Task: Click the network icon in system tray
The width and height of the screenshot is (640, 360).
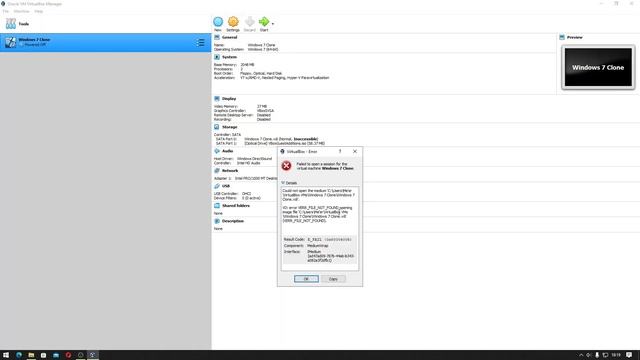Action: [605, 355]
